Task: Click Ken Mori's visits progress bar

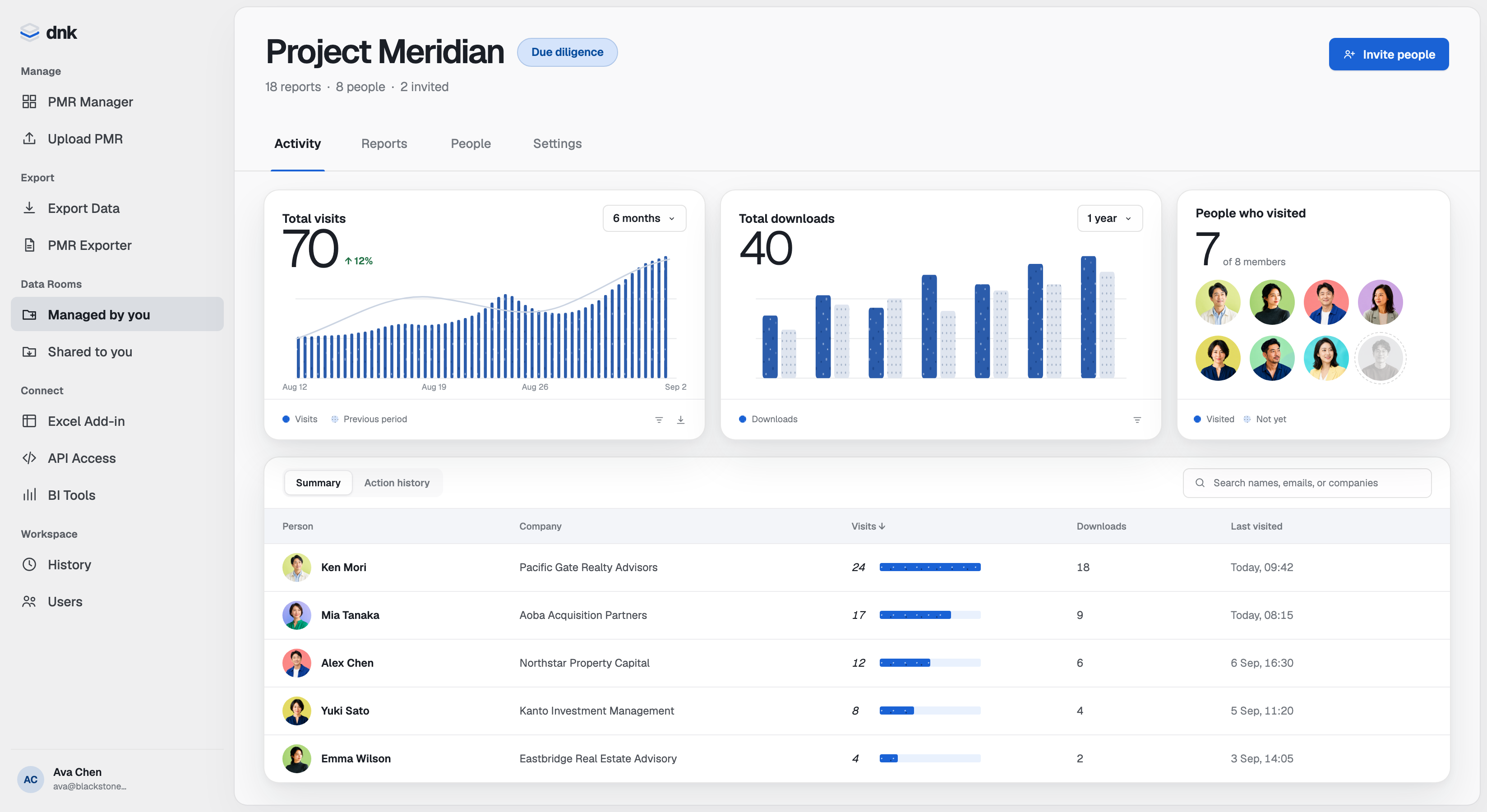Action: click(x=929, y=567)
